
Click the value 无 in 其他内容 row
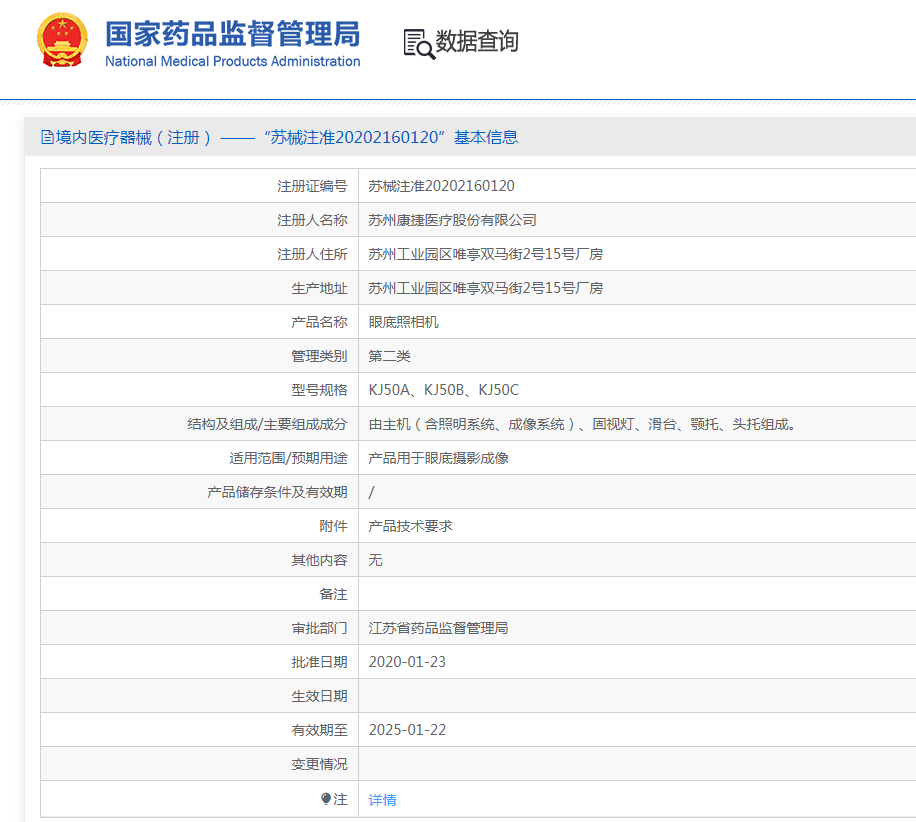tap(375, 560)
